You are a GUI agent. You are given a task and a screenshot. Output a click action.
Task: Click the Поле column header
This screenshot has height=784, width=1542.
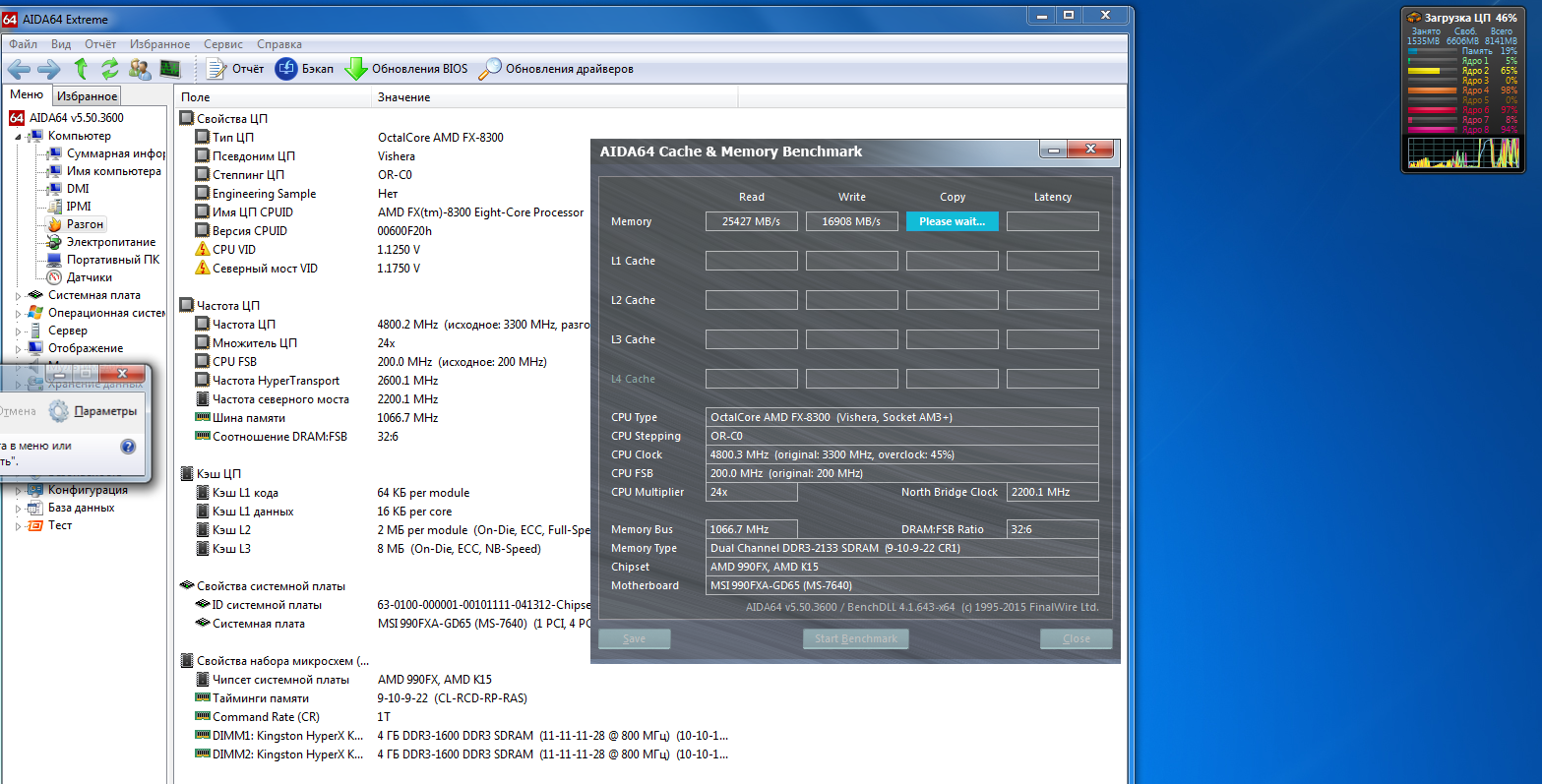[275, 97]
